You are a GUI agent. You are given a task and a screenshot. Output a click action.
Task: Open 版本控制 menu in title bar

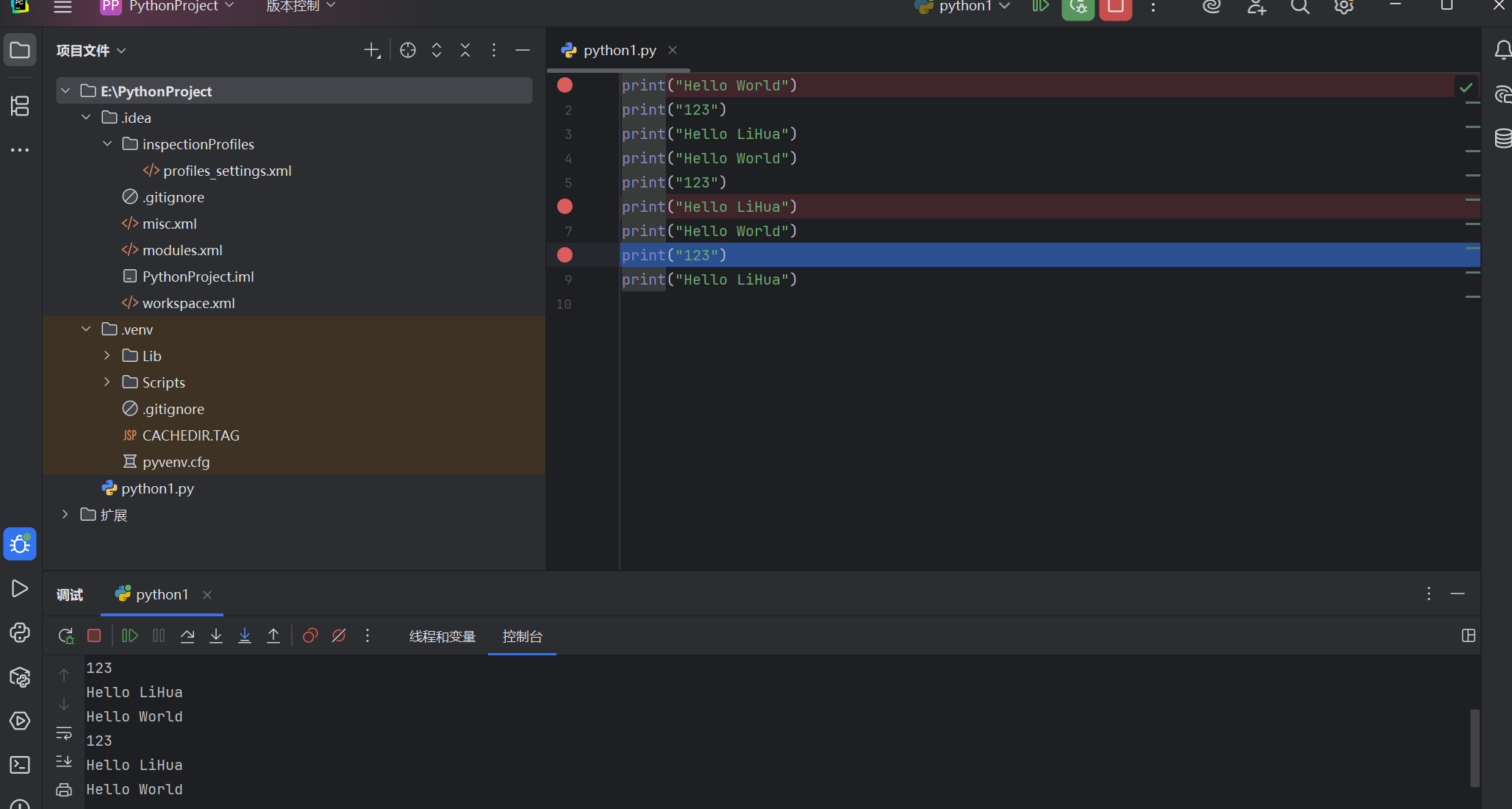click(300, 7)
